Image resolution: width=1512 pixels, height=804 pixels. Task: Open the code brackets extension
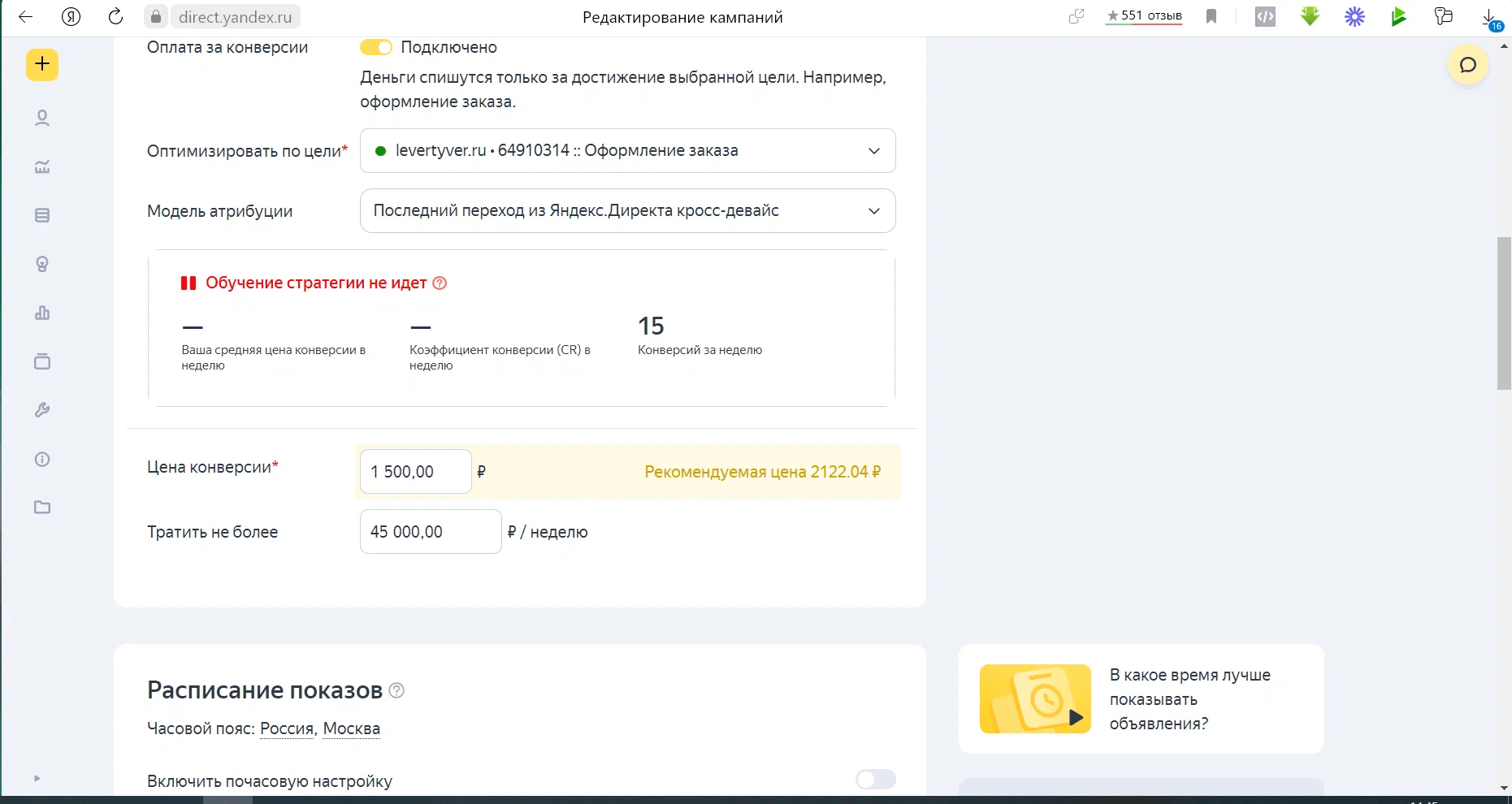(x=1265, y=16)
